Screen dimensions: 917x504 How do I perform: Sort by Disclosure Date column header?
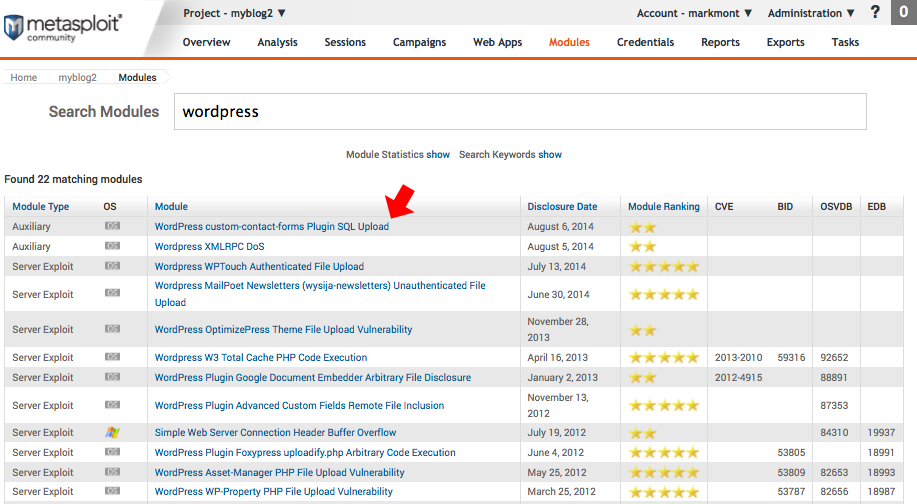[x=562, y=207]
